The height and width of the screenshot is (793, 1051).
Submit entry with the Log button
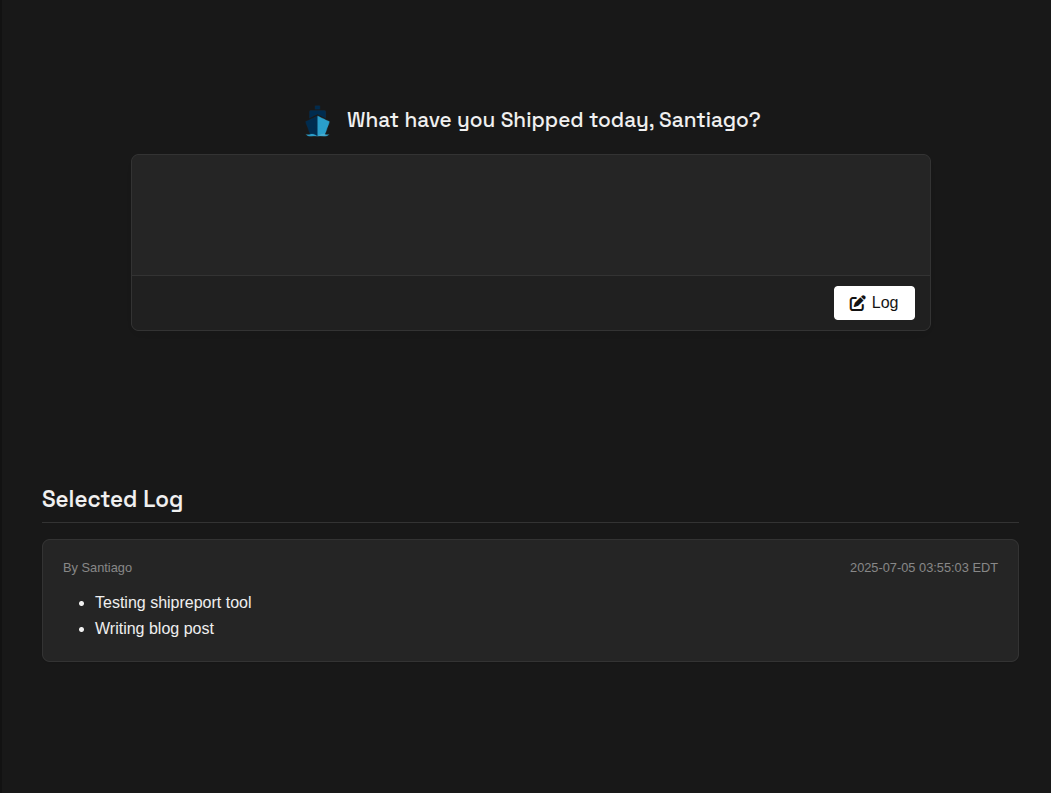pos(874,303)
